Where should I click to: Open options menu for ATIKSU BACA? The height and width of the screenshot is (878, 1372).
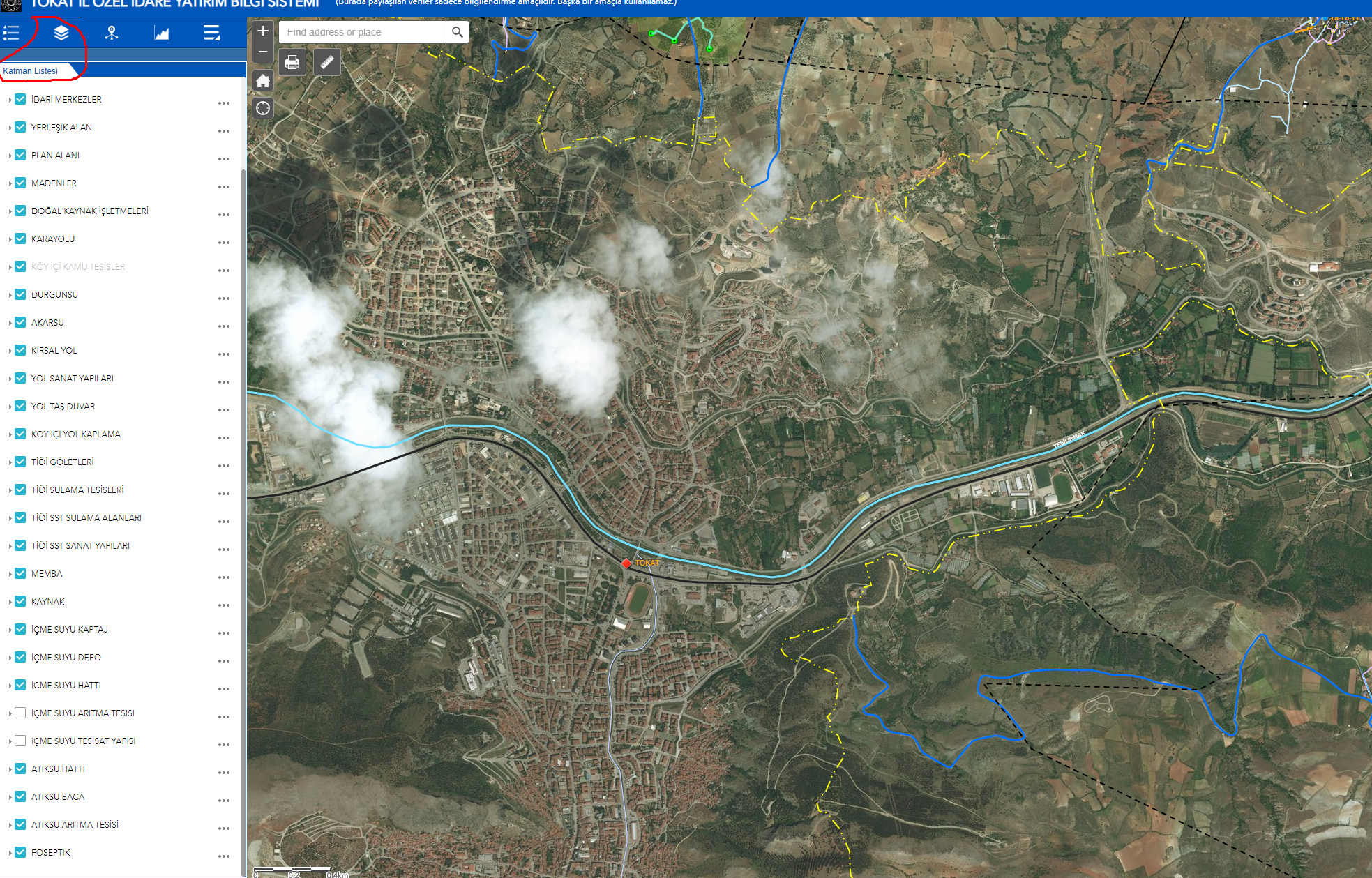[x=224, y=801]
